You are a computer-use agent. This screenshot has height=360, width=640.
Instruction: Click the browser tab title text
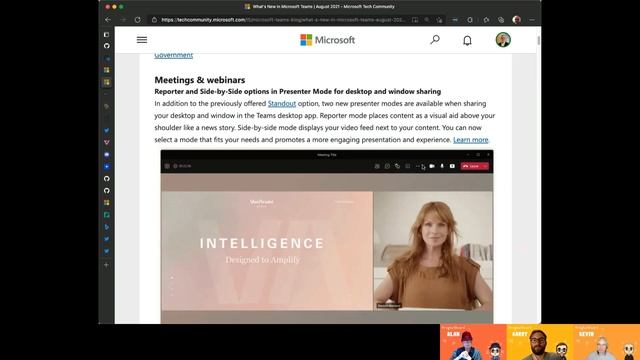(x=323, y=7)
